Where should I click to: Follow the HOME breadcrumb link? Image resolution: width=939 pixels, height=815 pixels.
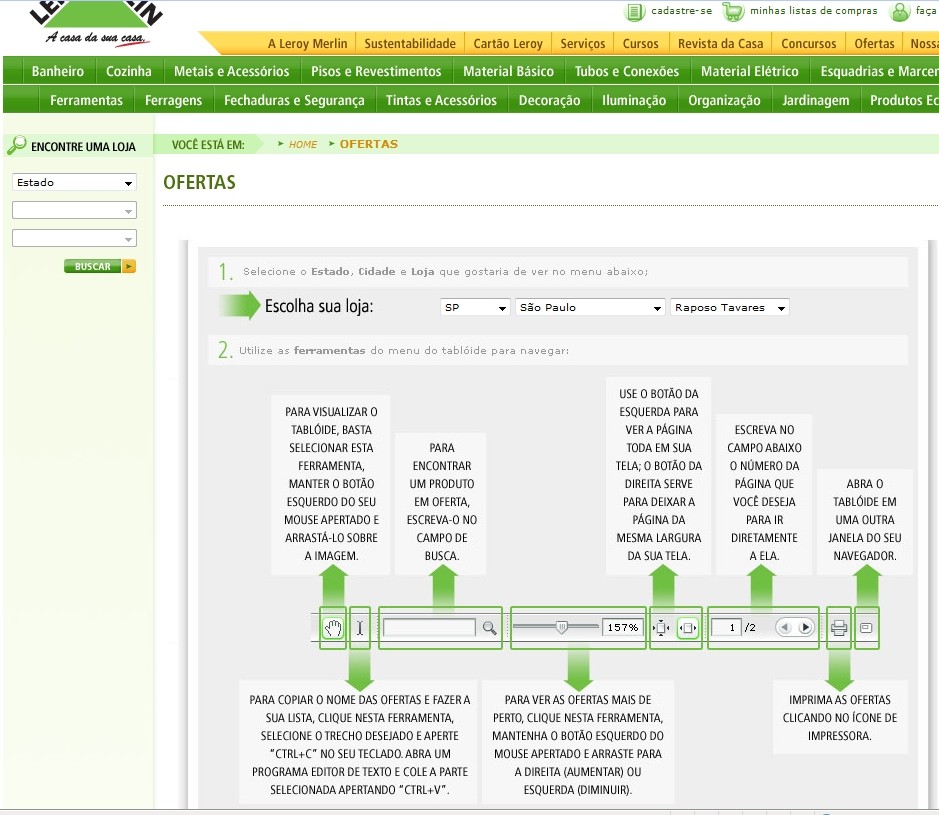tap(302, 145)
